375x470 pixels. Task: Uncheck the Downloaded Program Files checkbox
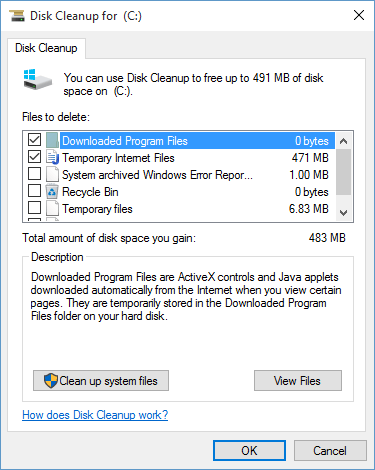coord(35,140)
